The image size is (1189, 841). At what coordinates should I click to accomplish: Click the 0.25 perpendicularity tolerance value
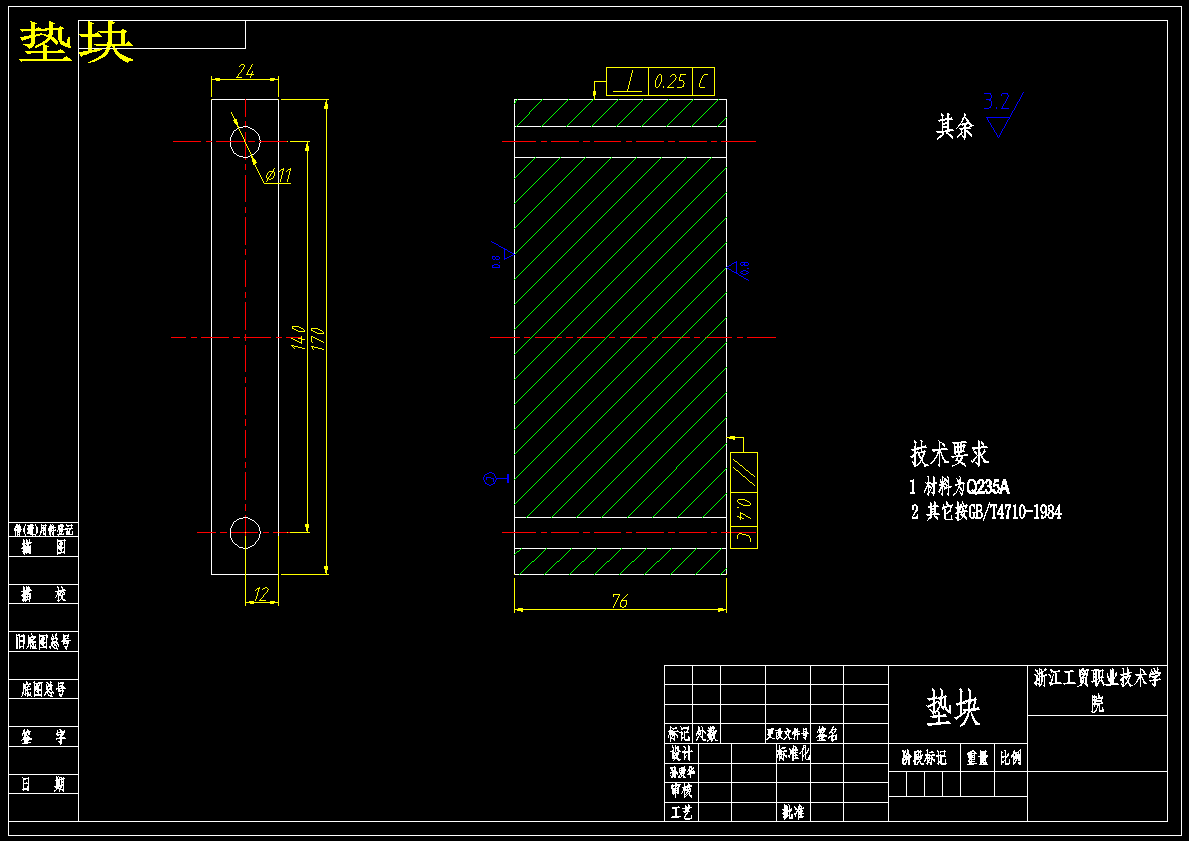pyautogui.click(x=670, y=81)
